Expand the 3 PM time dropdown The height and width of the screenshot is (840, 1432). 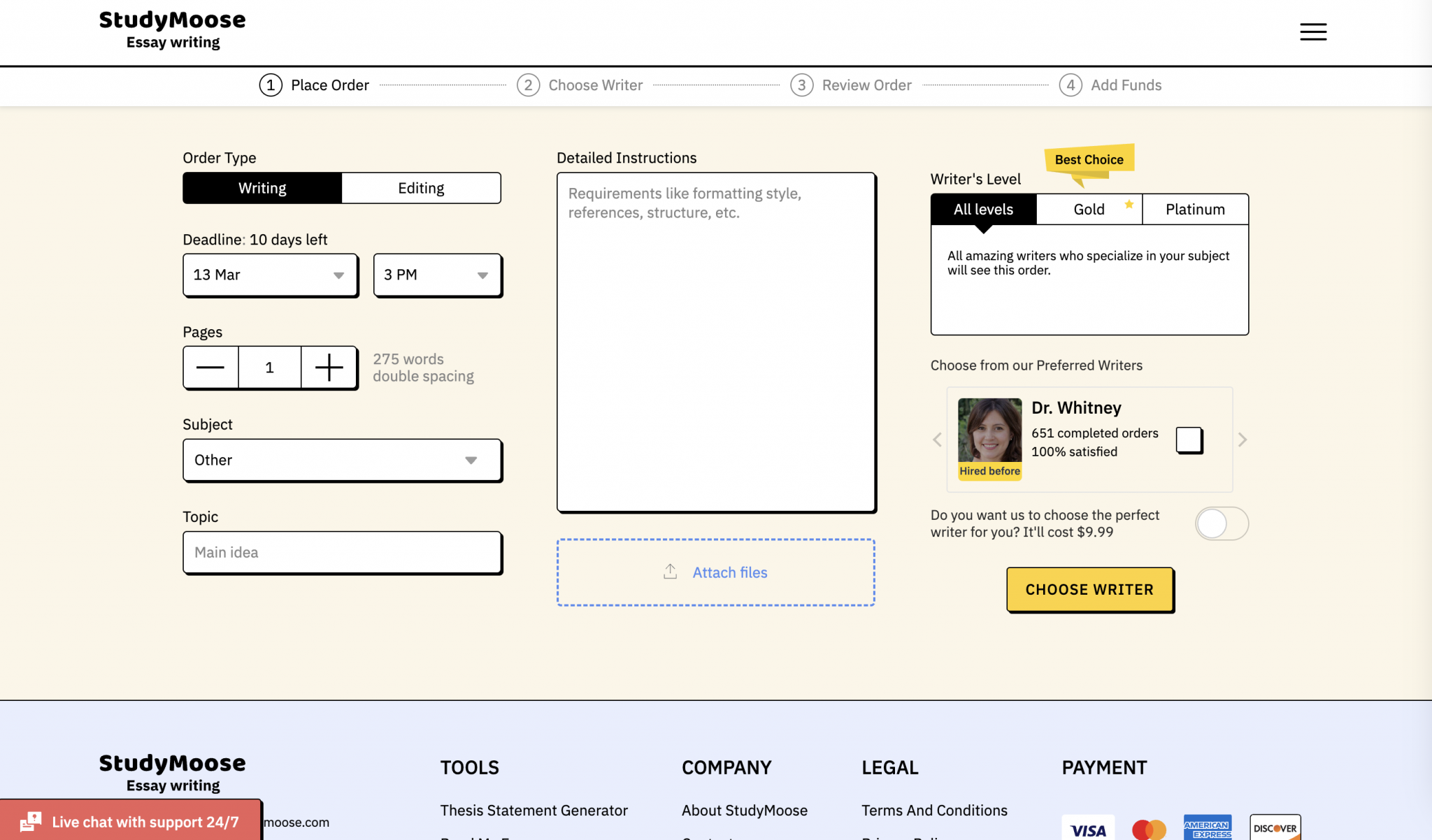tap(437, 275)
